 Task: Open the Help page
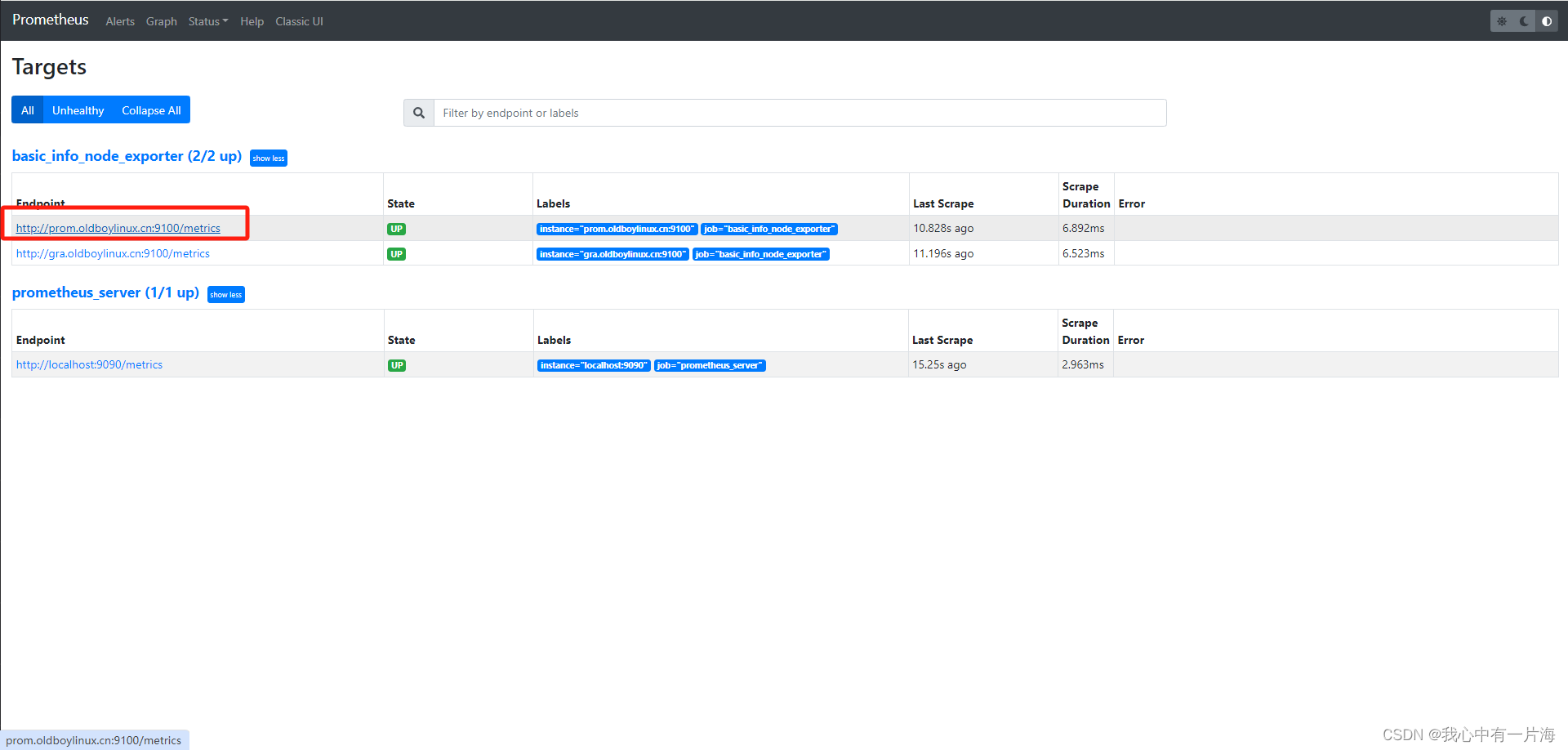click(x=252, y=21)
